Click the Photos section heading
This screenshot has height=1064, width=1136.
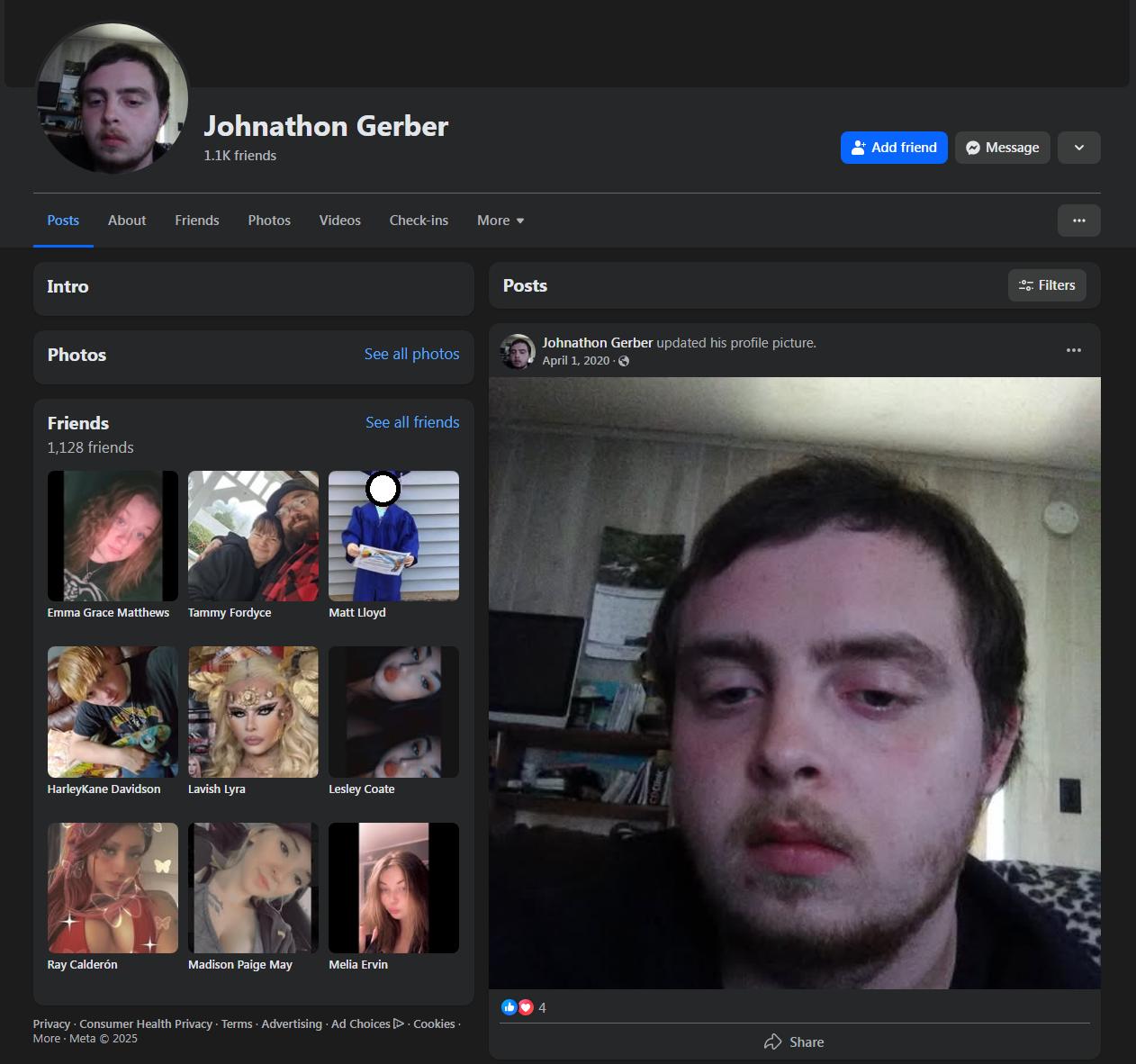[x=77, y=355]
